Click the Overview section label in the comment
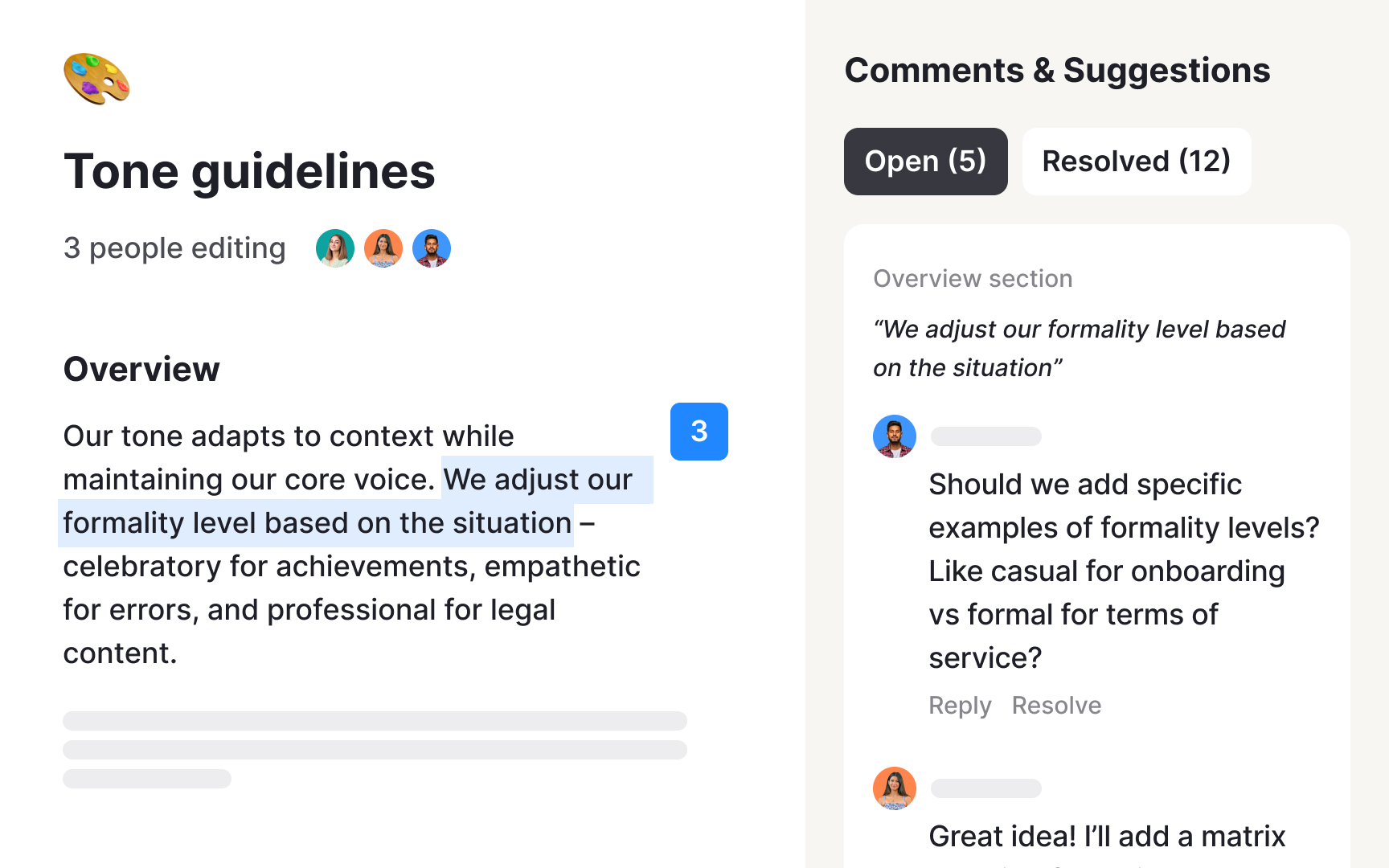The height and width of the screenshot is (868, 1389). 972,278
